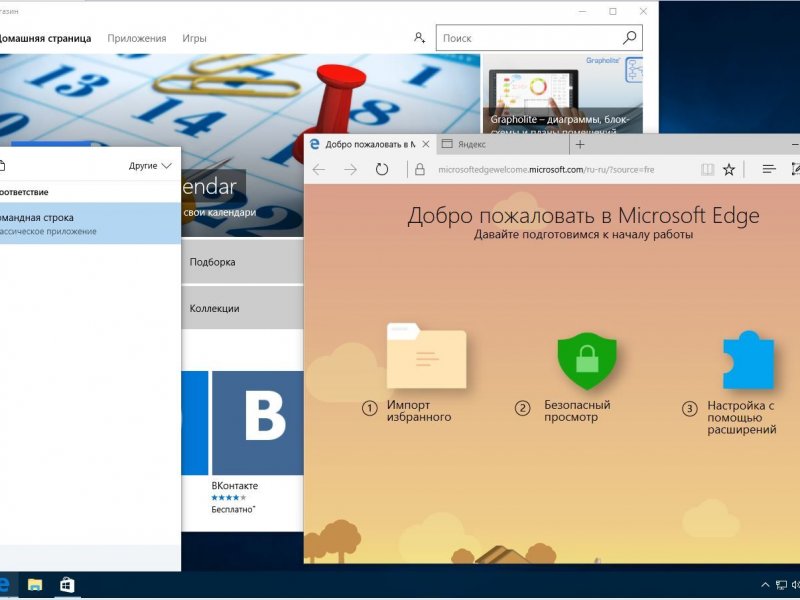Image resolution: width=800 pixels, height=600 pixels.
Task: Click Edge forward arrow
Action: coord(351,169)
